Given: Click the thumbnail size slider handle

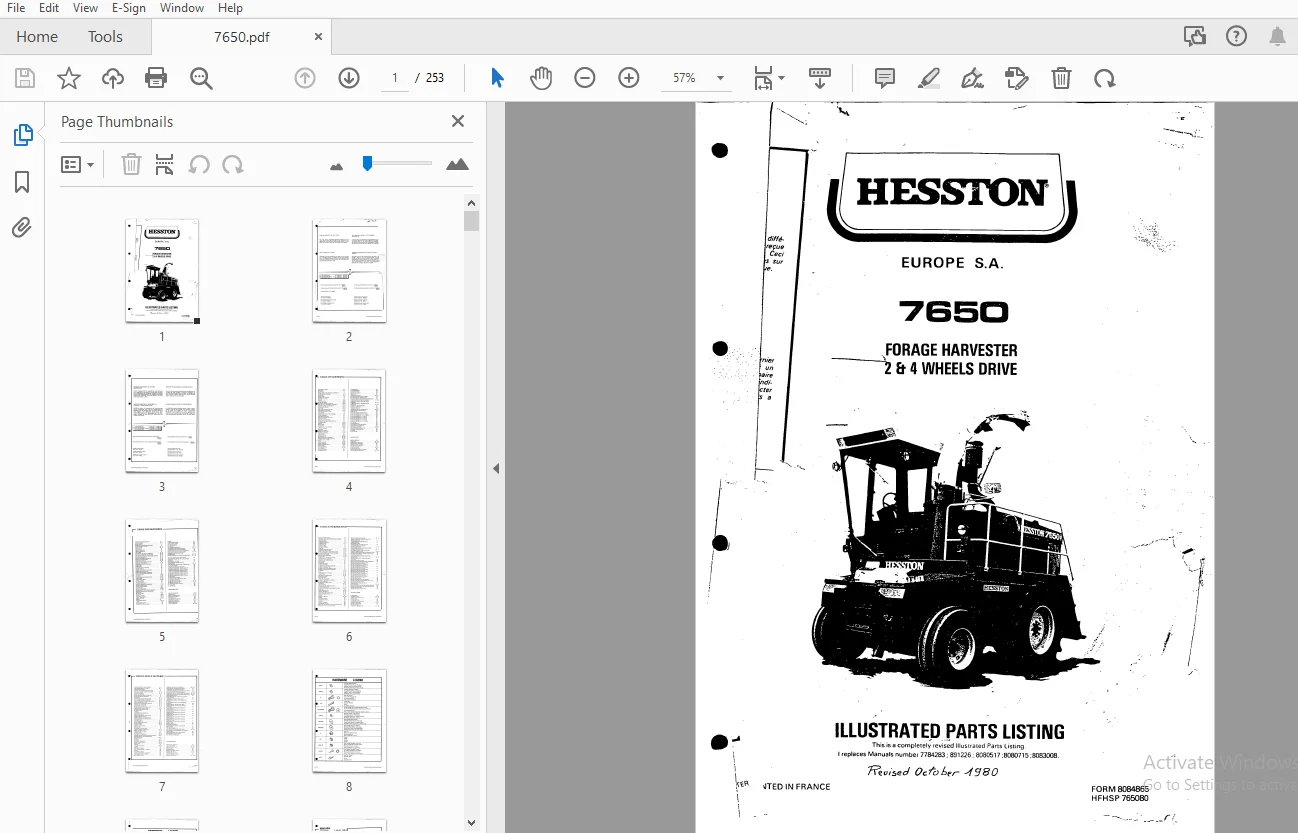Looking at the screenshot, I should 368,163.
